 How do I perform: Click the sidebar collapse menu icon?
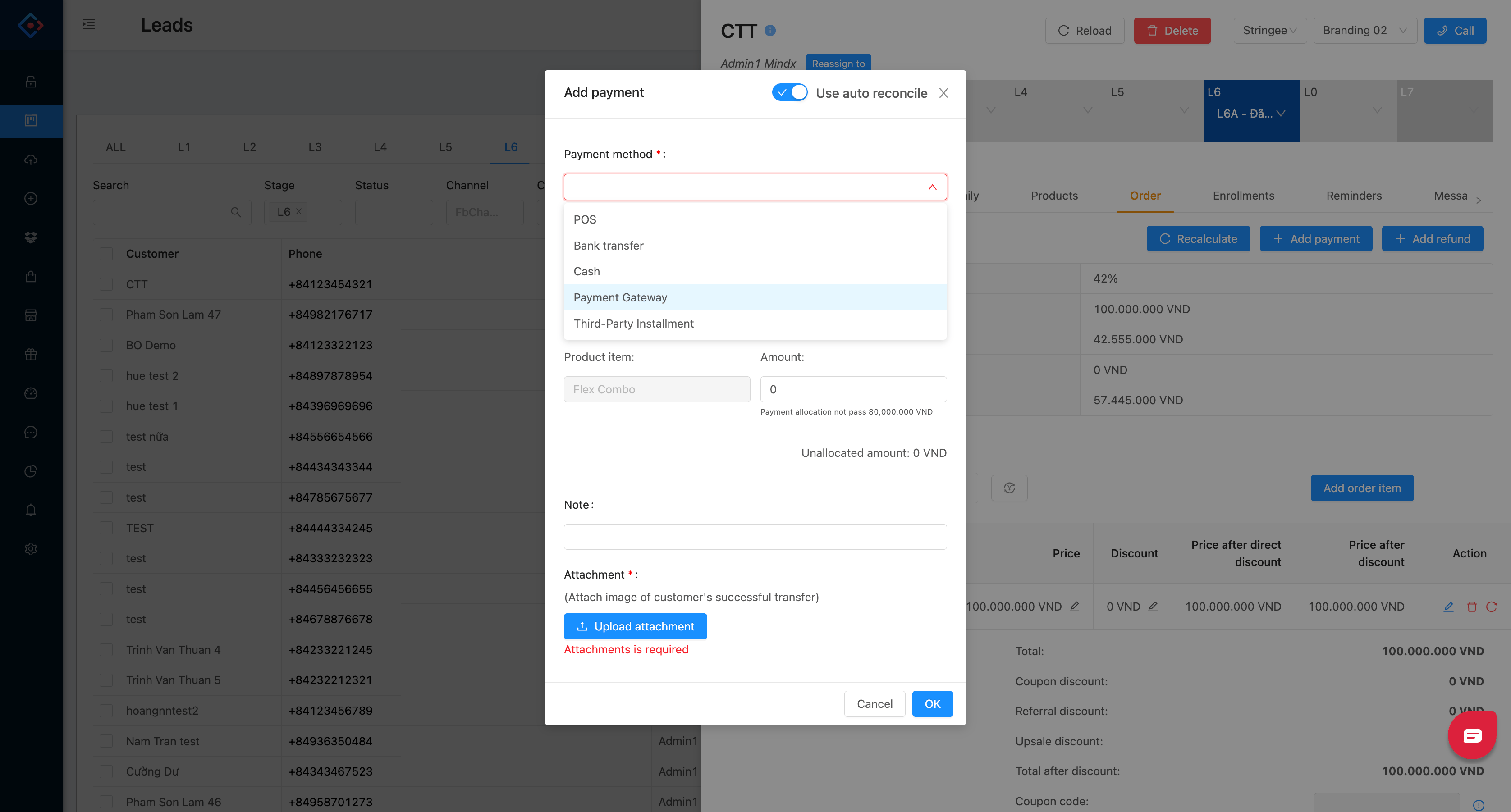click(x=88, y=25)
